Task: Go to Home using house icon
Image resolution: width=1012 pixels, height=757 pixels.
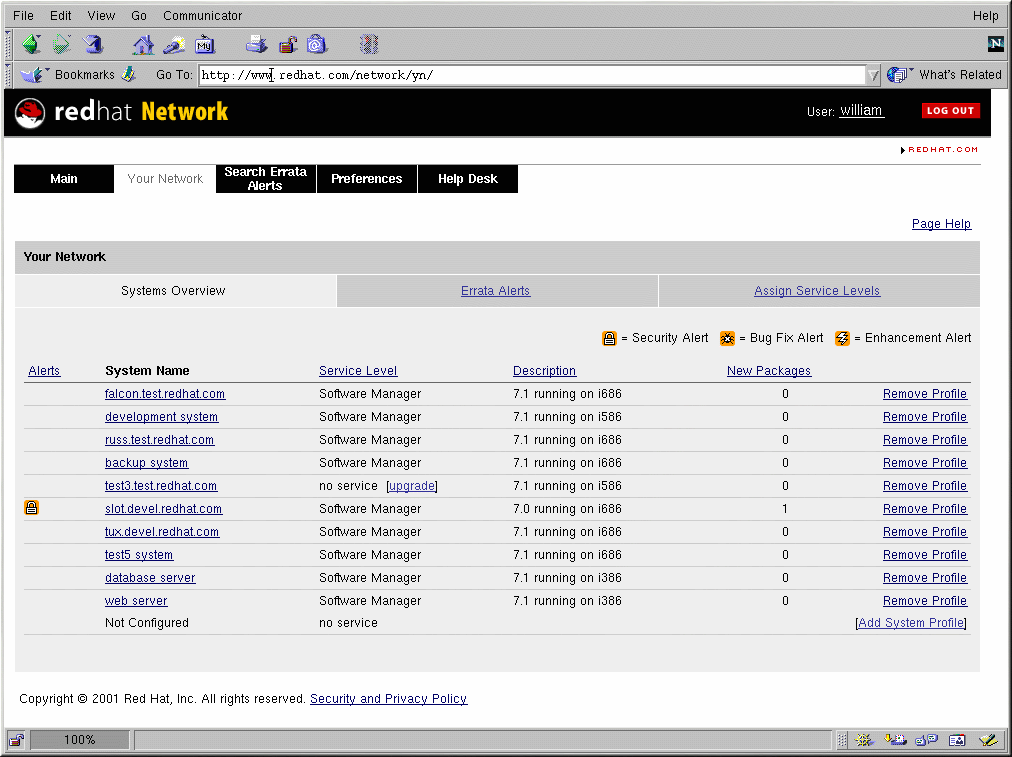Action: [144, 44]
